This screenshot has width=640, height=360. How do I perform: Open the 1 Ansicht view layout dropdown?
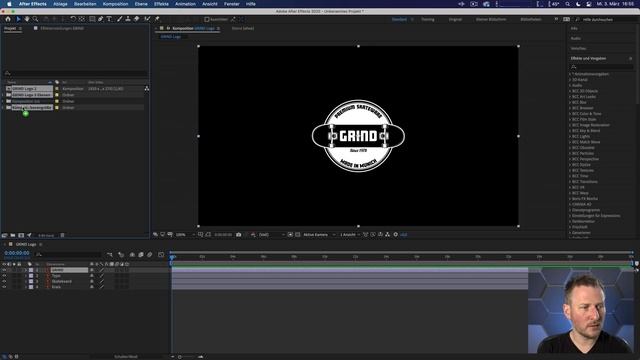(350, 235)
